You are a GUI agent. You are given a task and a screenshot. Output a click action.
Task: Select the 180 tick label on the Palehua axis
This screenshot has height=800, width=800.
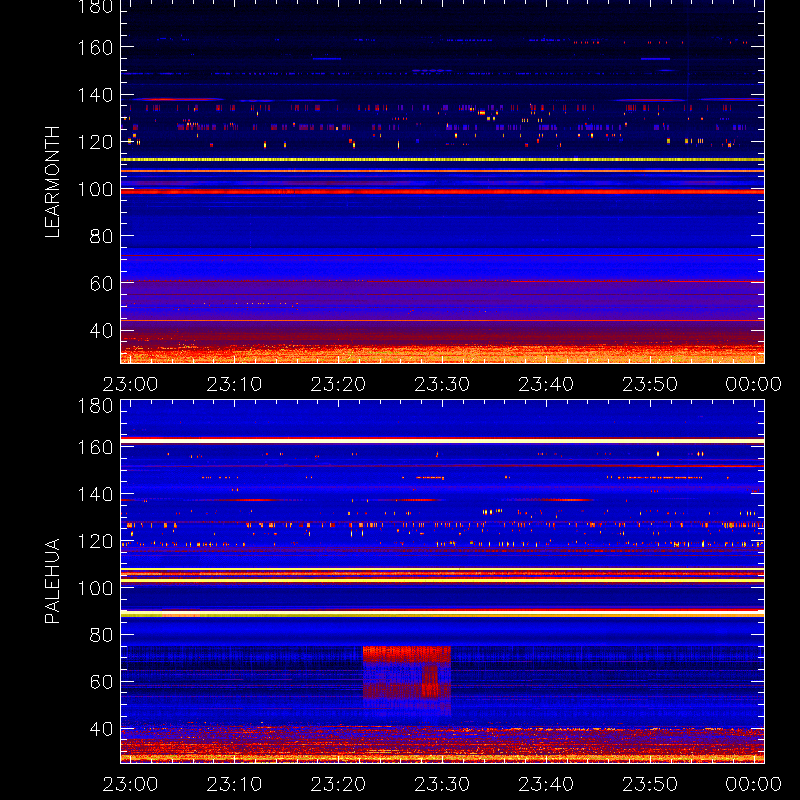95,406
